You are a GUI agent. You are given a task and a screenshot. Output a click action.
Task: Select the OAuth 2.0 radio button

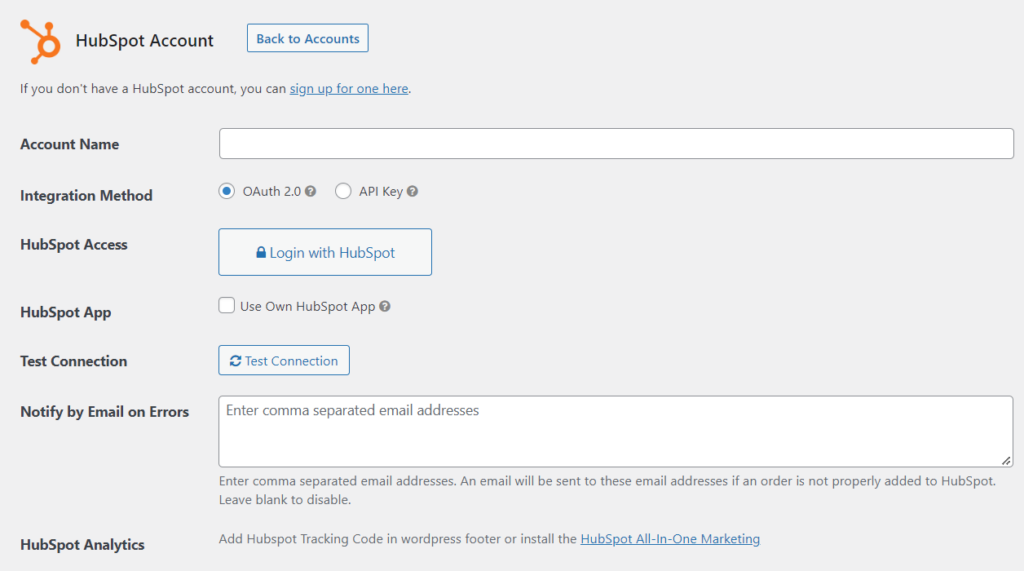coord(227,191)
